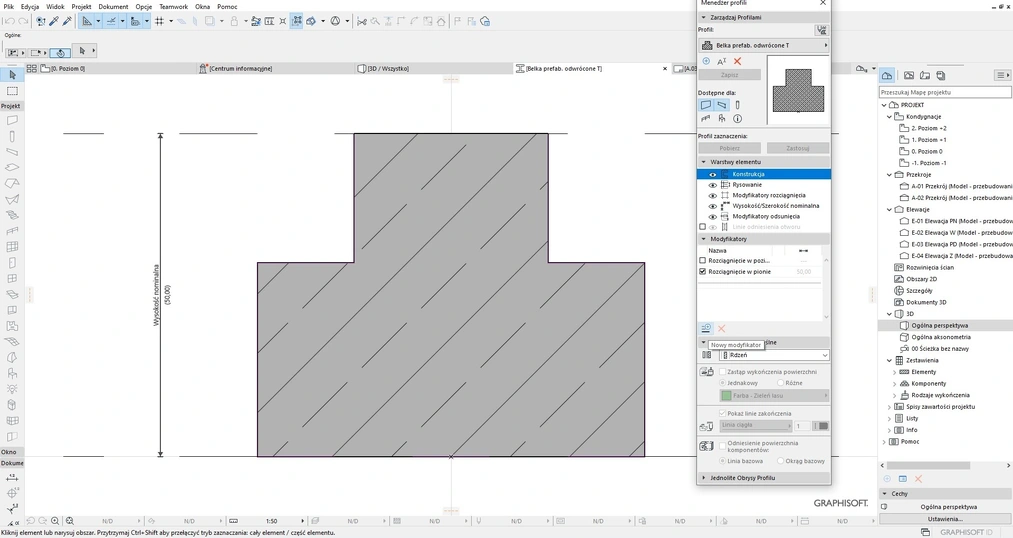The width and height of the screenshot is (1013, 538).
Task: Click the Trace compass icon in the toolbar
Action: click(x=335, y=21)
